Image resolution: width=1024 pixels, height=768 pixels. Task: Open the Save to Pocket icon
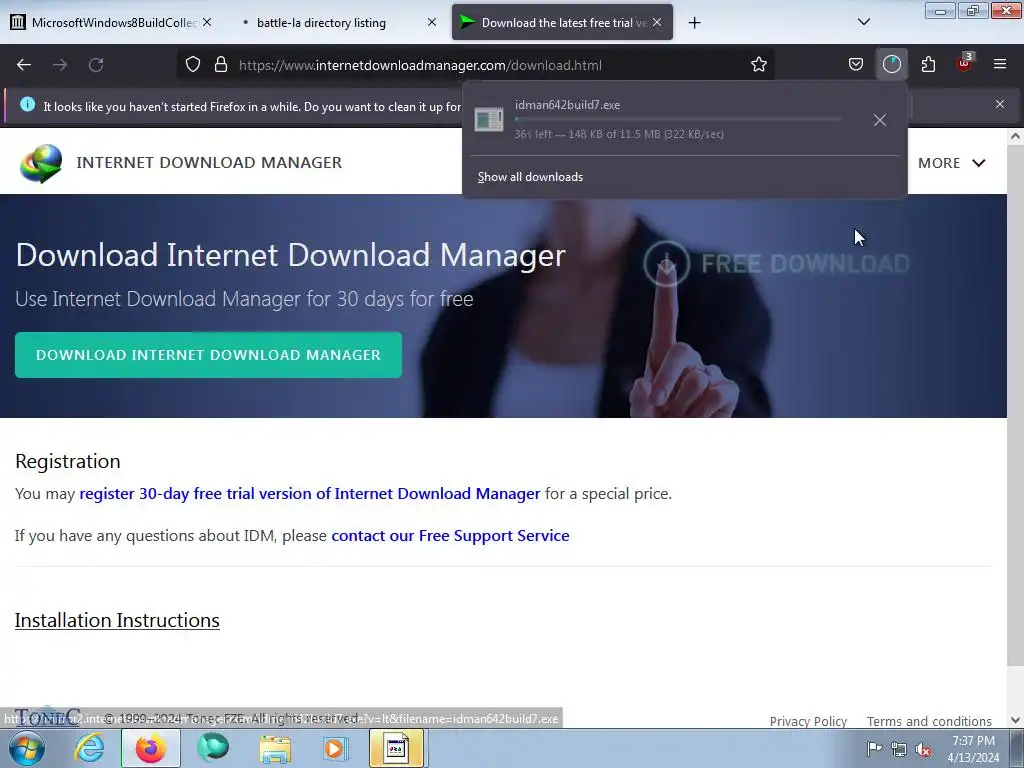856,65
